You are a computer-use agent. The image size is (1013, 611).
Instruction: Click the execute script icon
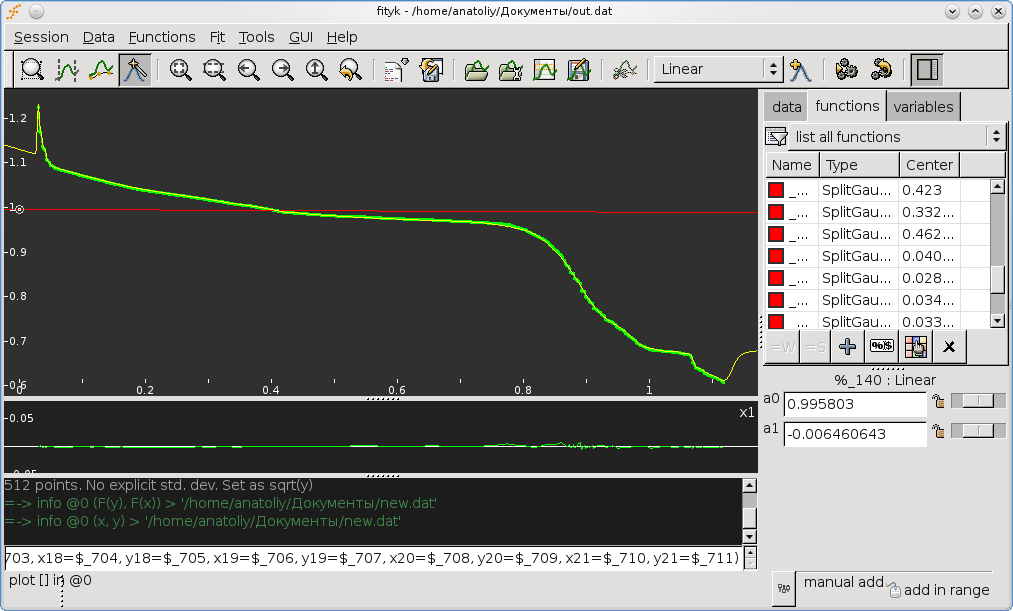click(396, 69)
